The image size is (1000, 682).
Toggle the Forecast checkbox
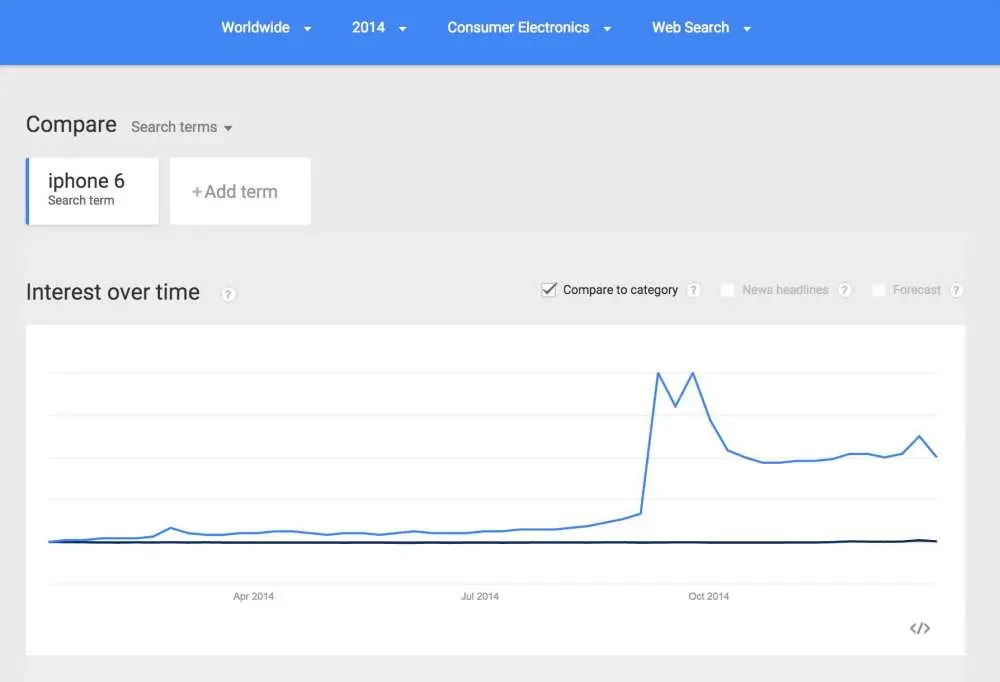[x=878, y=290]
